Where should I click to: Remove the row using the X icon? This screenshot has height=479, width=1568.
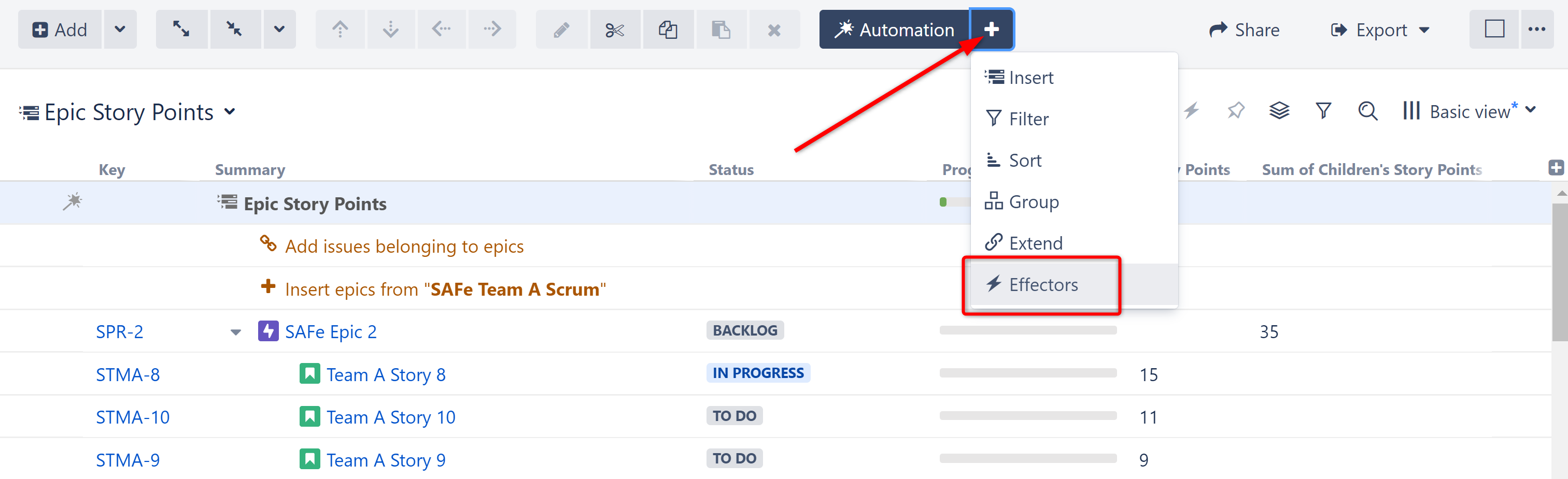pyautogui.click(x=774, y=29)
